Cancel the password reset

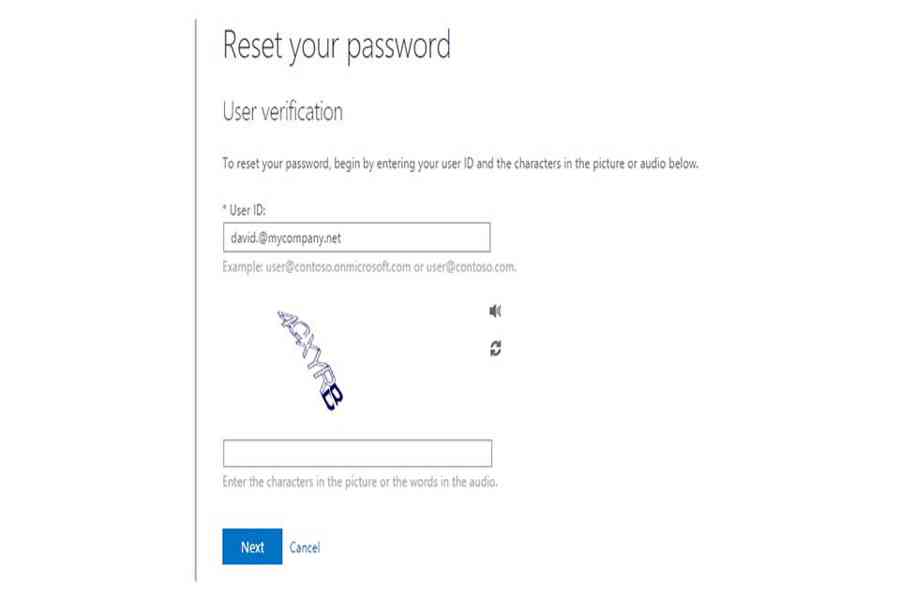(x=304, y=547)
